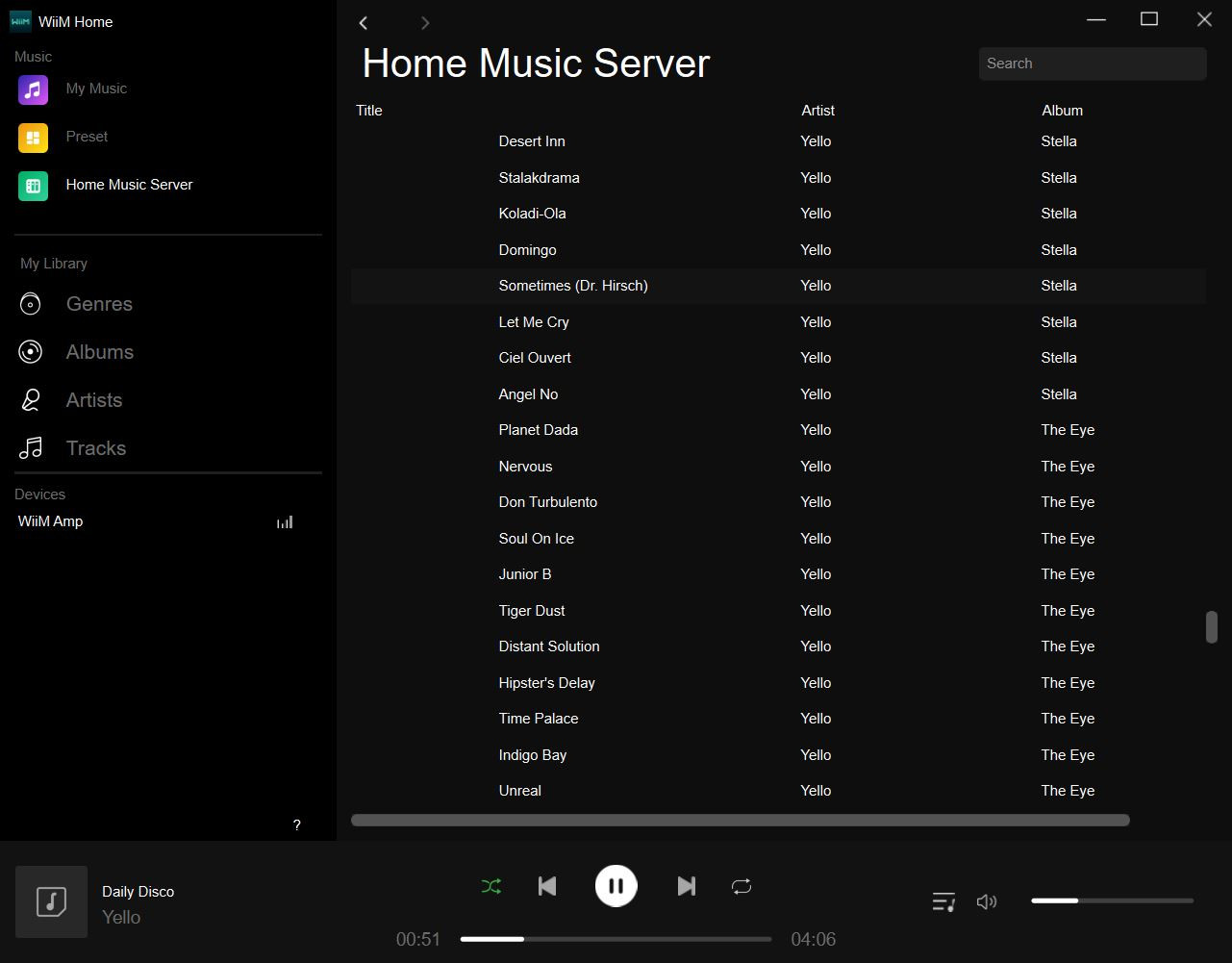The image size is (1232, 963).
Task: Toggle shuffle playback mode
Action: 491,886
